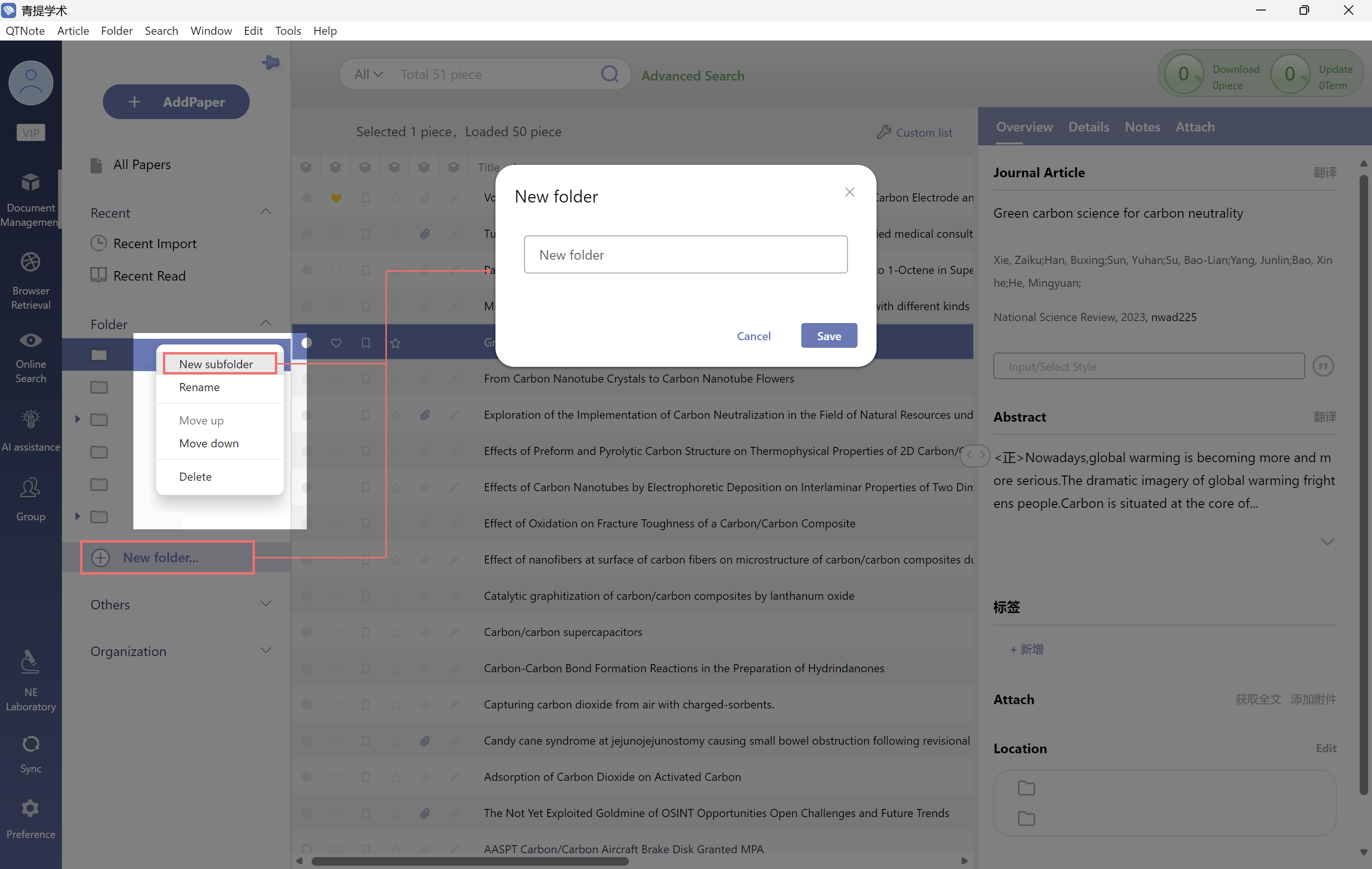
Task: Click the pin icon above AddPaper
Action: (271, 62)
